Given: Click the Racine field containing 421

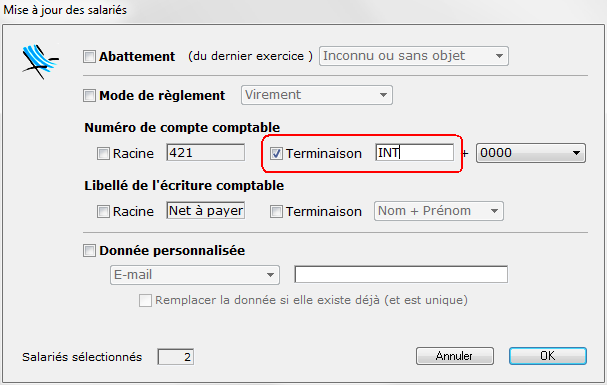Looking at the screenshot, I should [206, 152].
